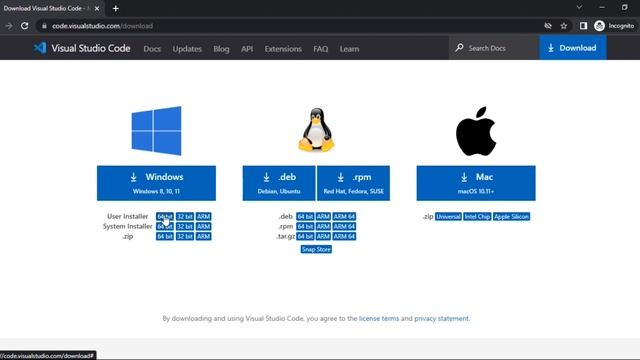The width and height of the screenshot is (640, 360).
Task: Download the Windows 8, 10, 11 installer
Action: (x=156, y=183)
